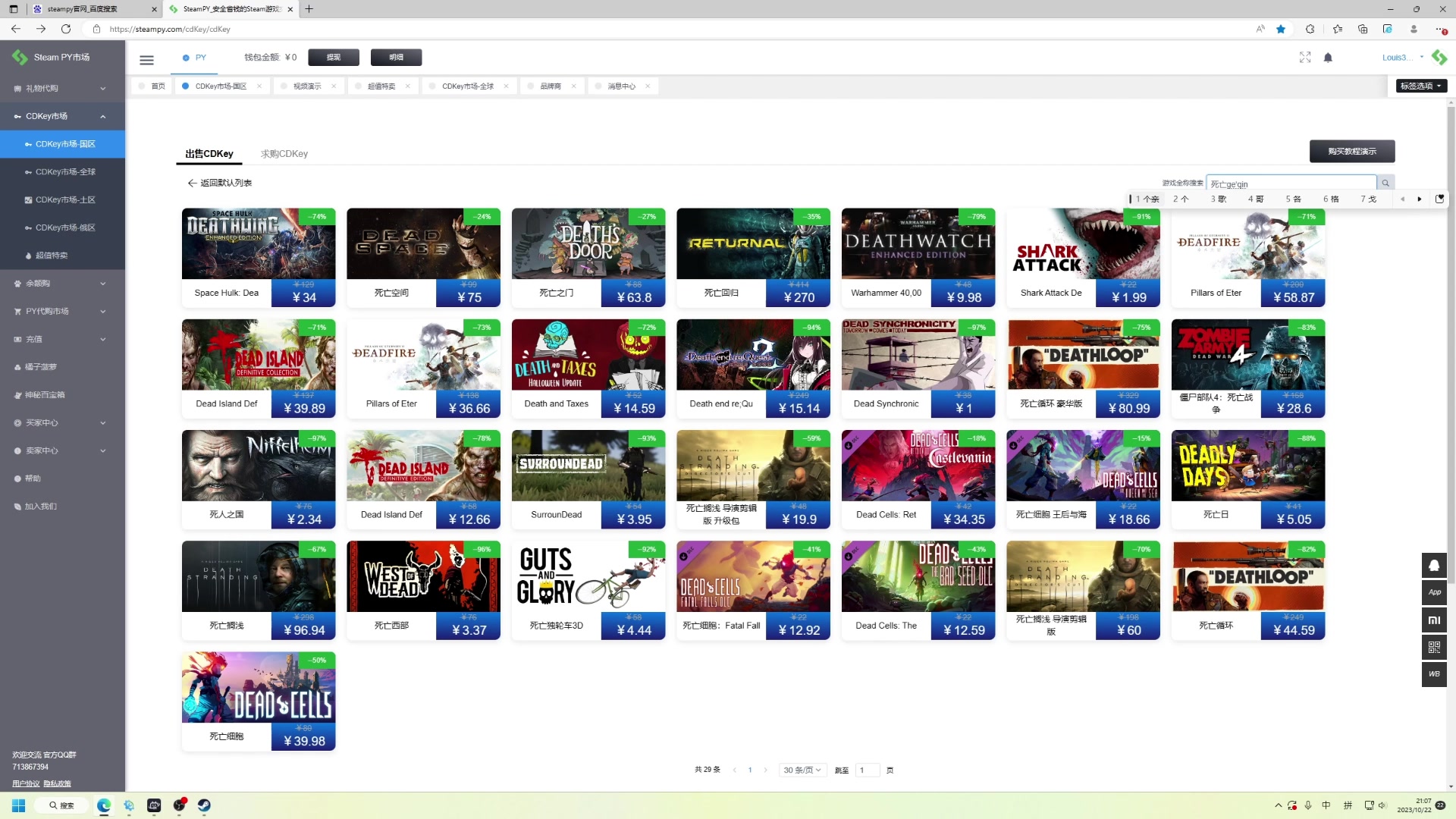Expand 充值 sidebar section

(x=62, y=340)
